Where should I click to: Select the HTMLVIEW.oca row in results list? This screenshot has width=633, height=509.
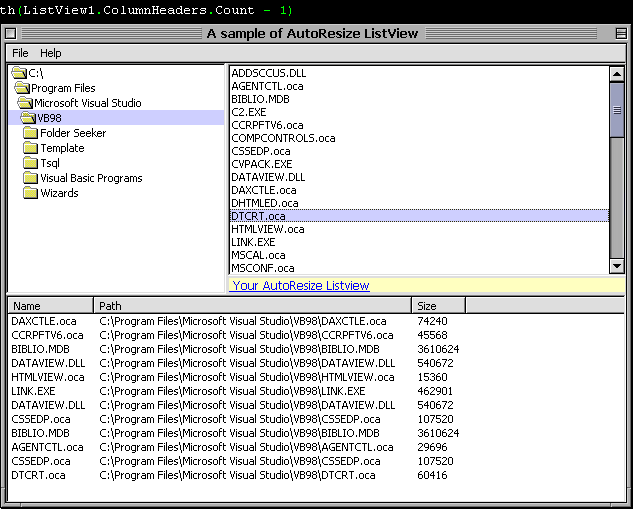point(48,377)
